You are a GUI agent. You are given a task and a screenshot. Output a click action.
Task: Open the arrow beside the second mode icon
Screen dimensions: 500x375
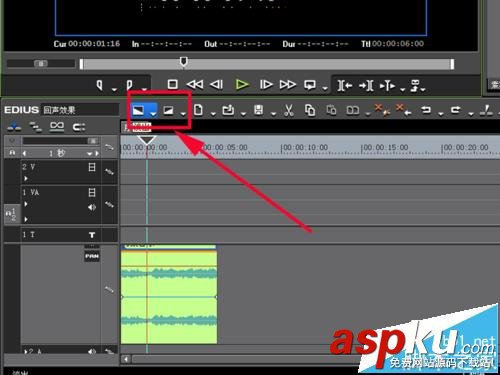183,114
